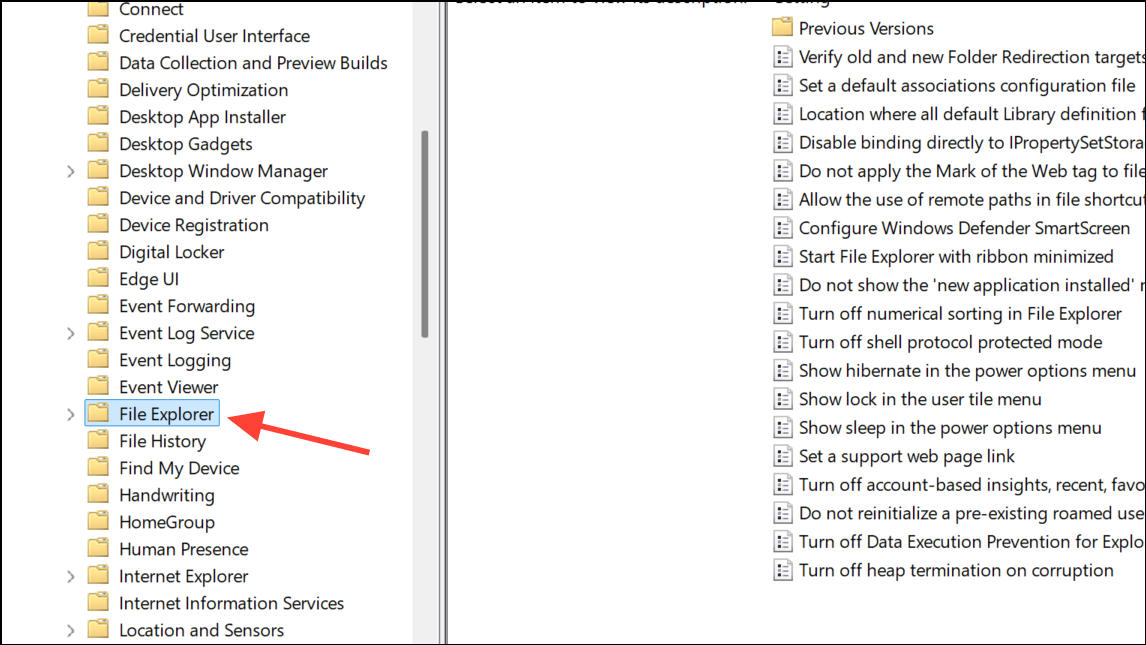Select Delivery Optimization in the tree

click(x=203, y=90)
